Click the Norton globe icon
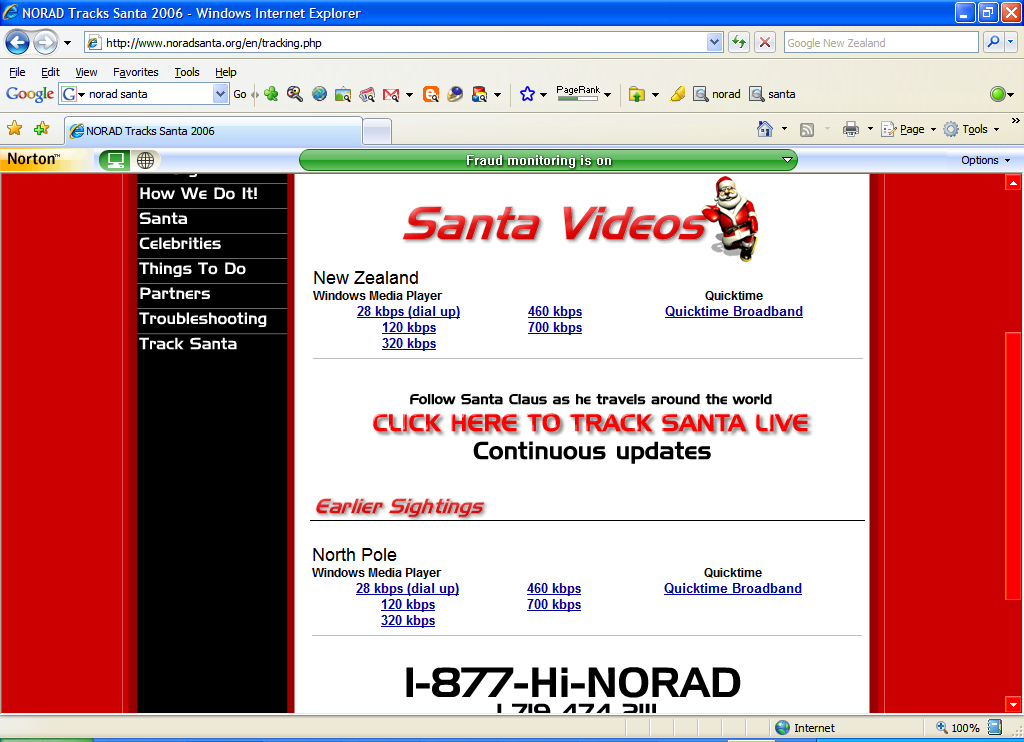The width and height of the screenshot is (1024, 742). pos(146,160)
